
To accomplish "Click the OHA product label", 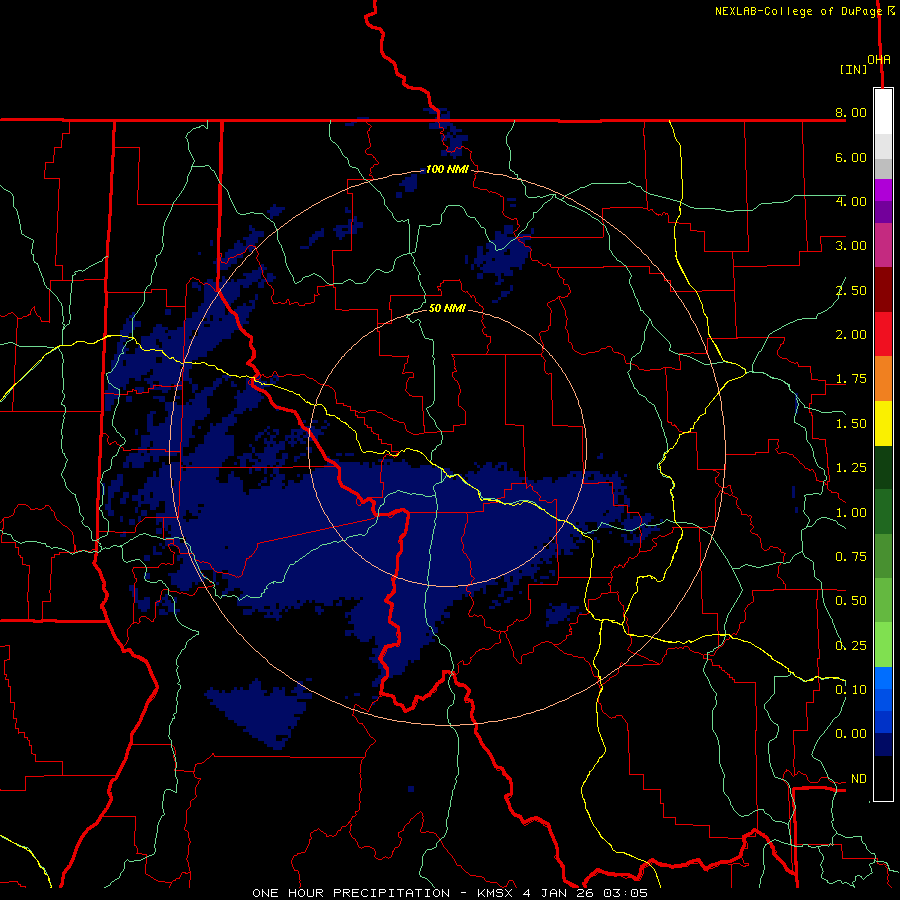I will (x=879, y=60).
